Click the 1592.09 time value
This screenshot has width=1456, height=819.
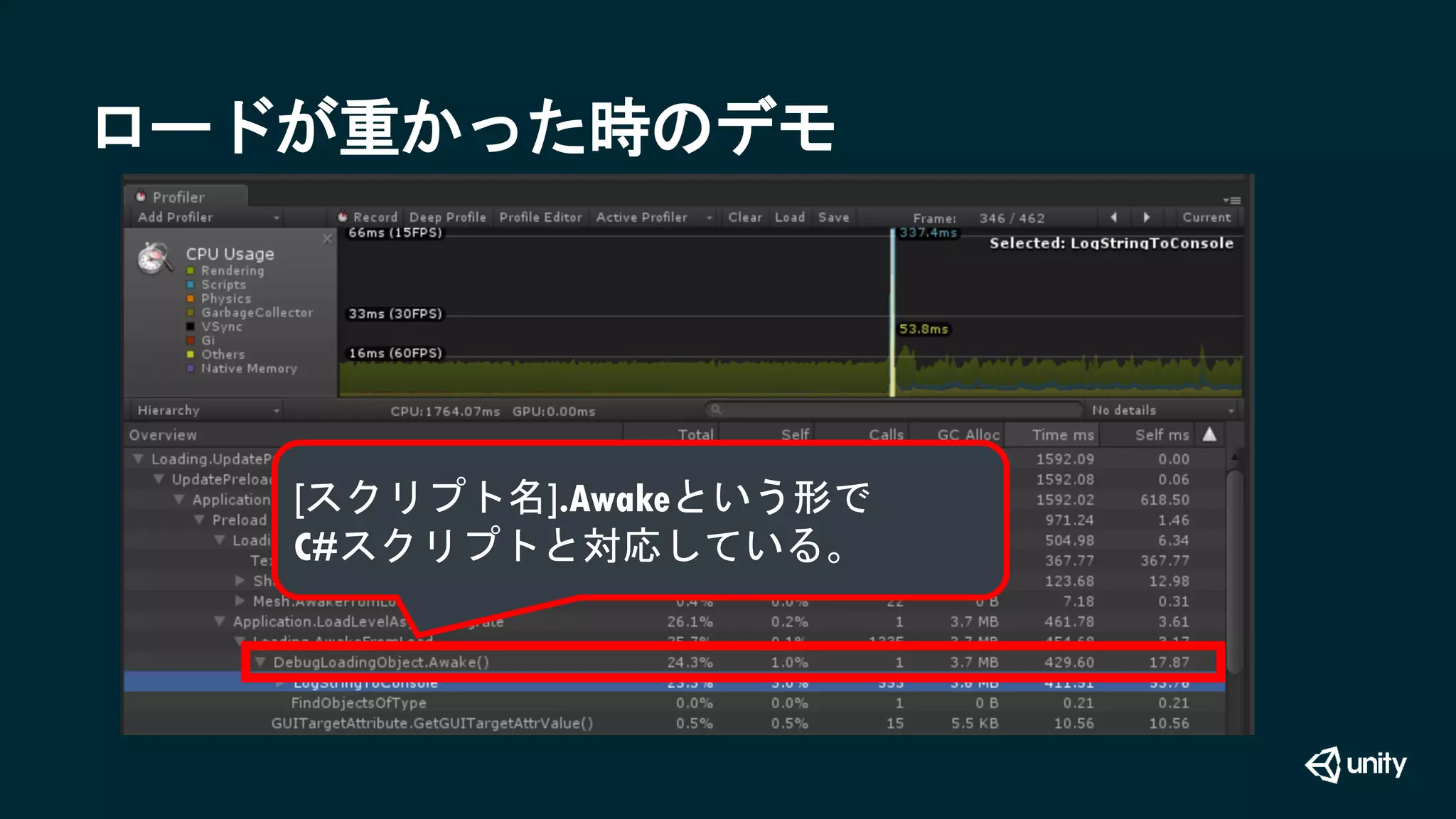1064,459
